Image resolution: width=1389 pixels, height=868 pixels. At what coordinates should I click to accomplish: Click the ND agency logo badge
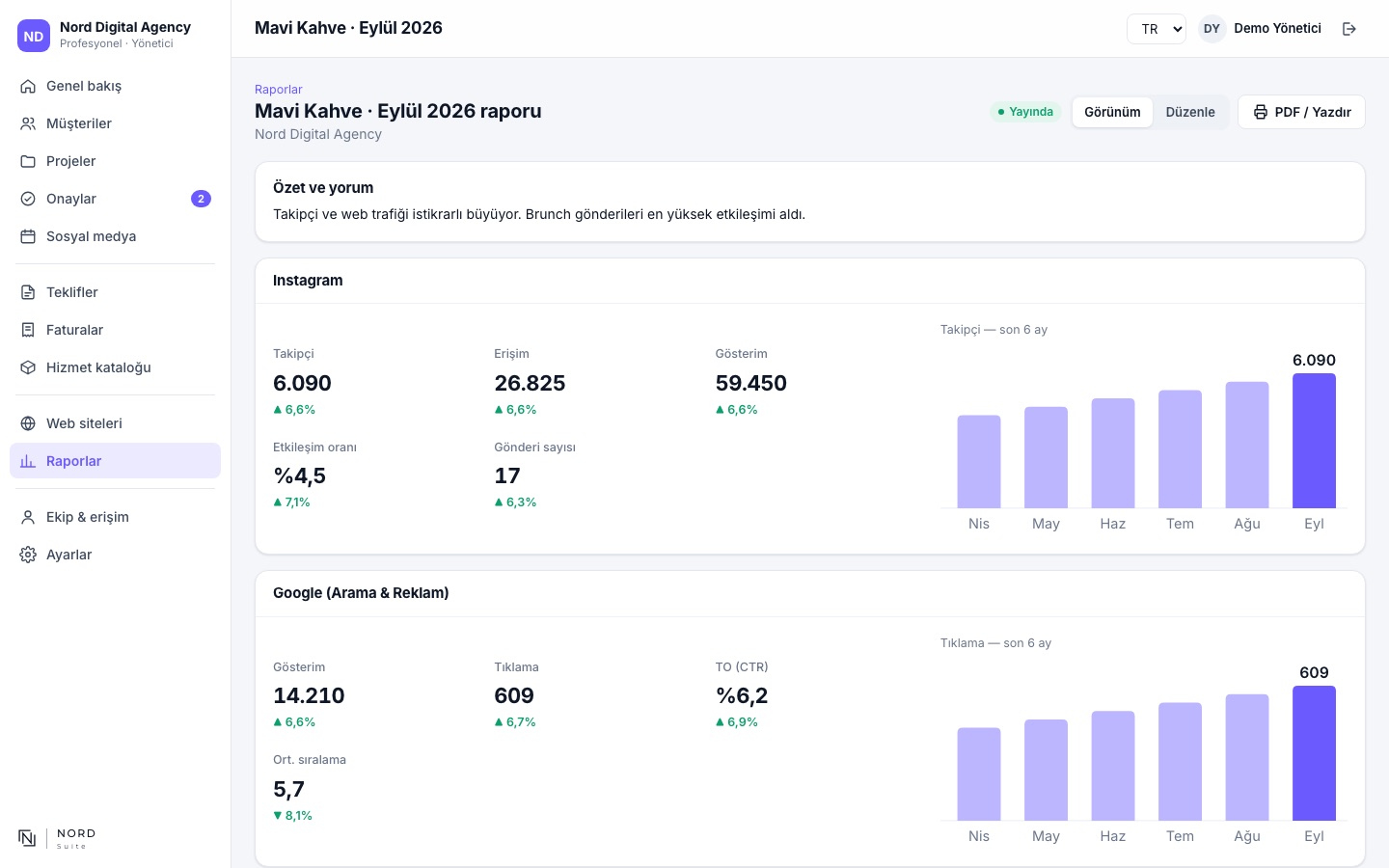coord(34,36)
